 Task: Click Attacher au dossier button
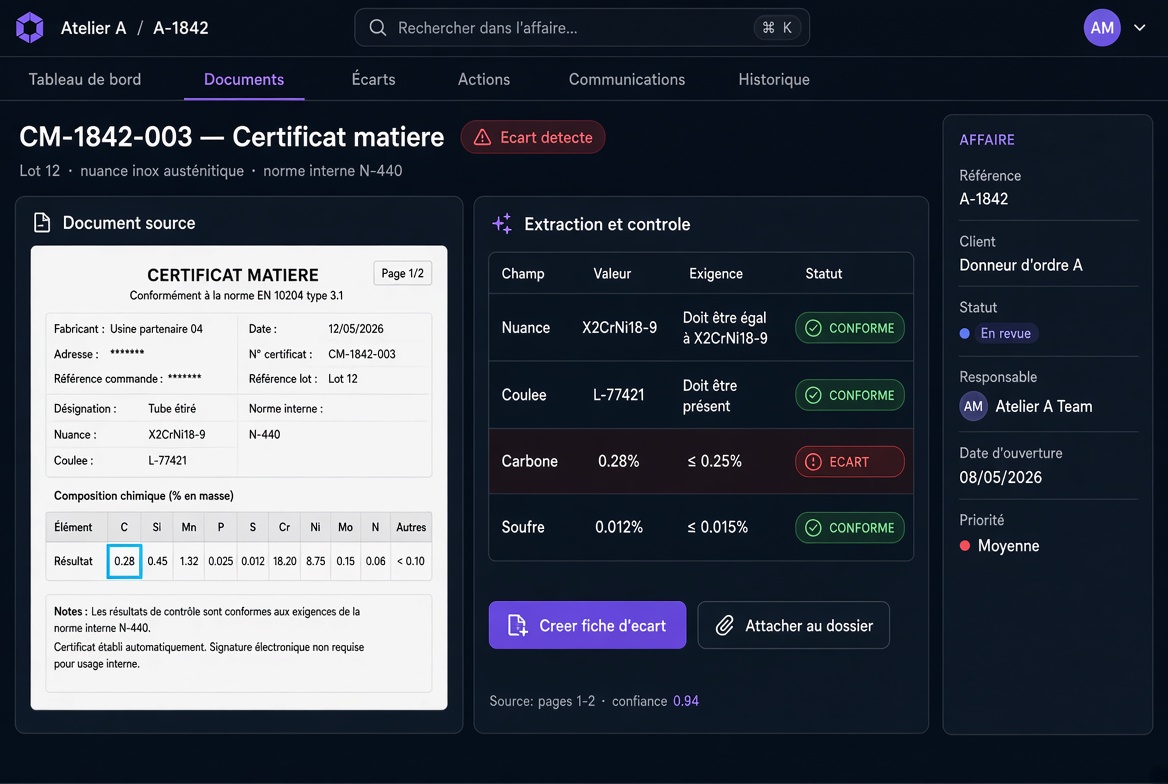point(793,625)
